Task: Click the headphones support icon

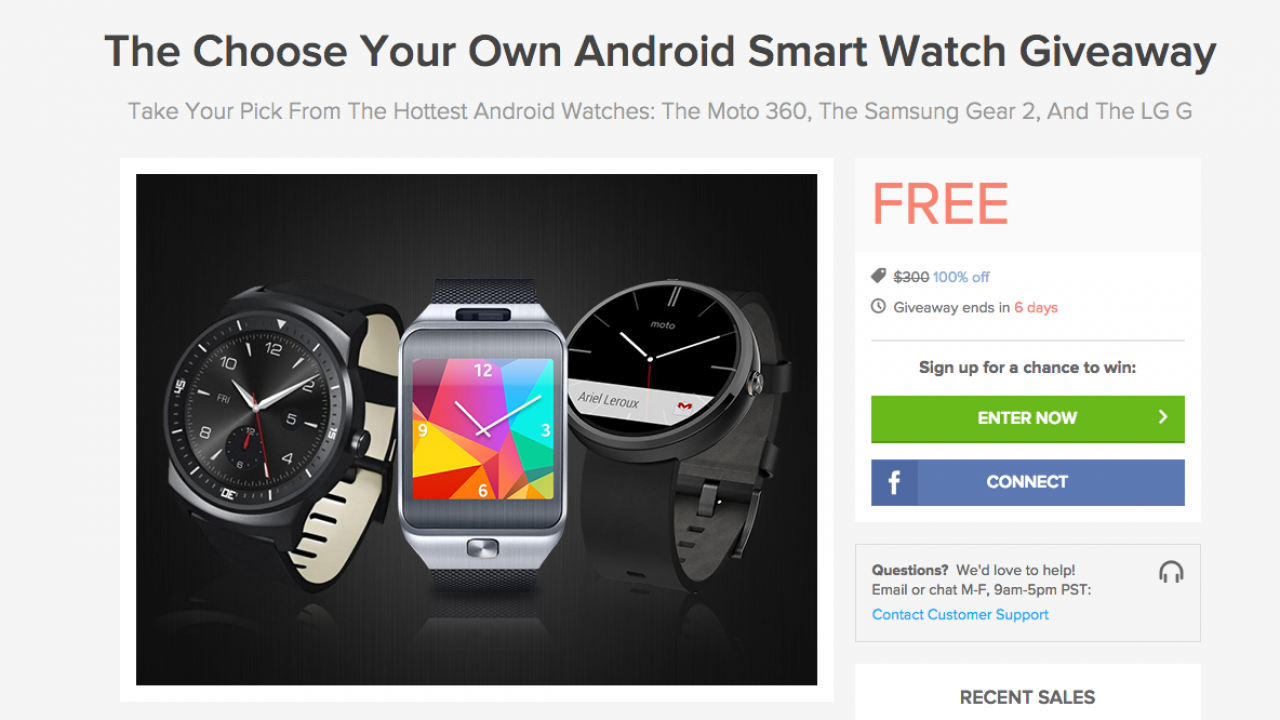Action: pyautogui.click(x=1171, y=572)
